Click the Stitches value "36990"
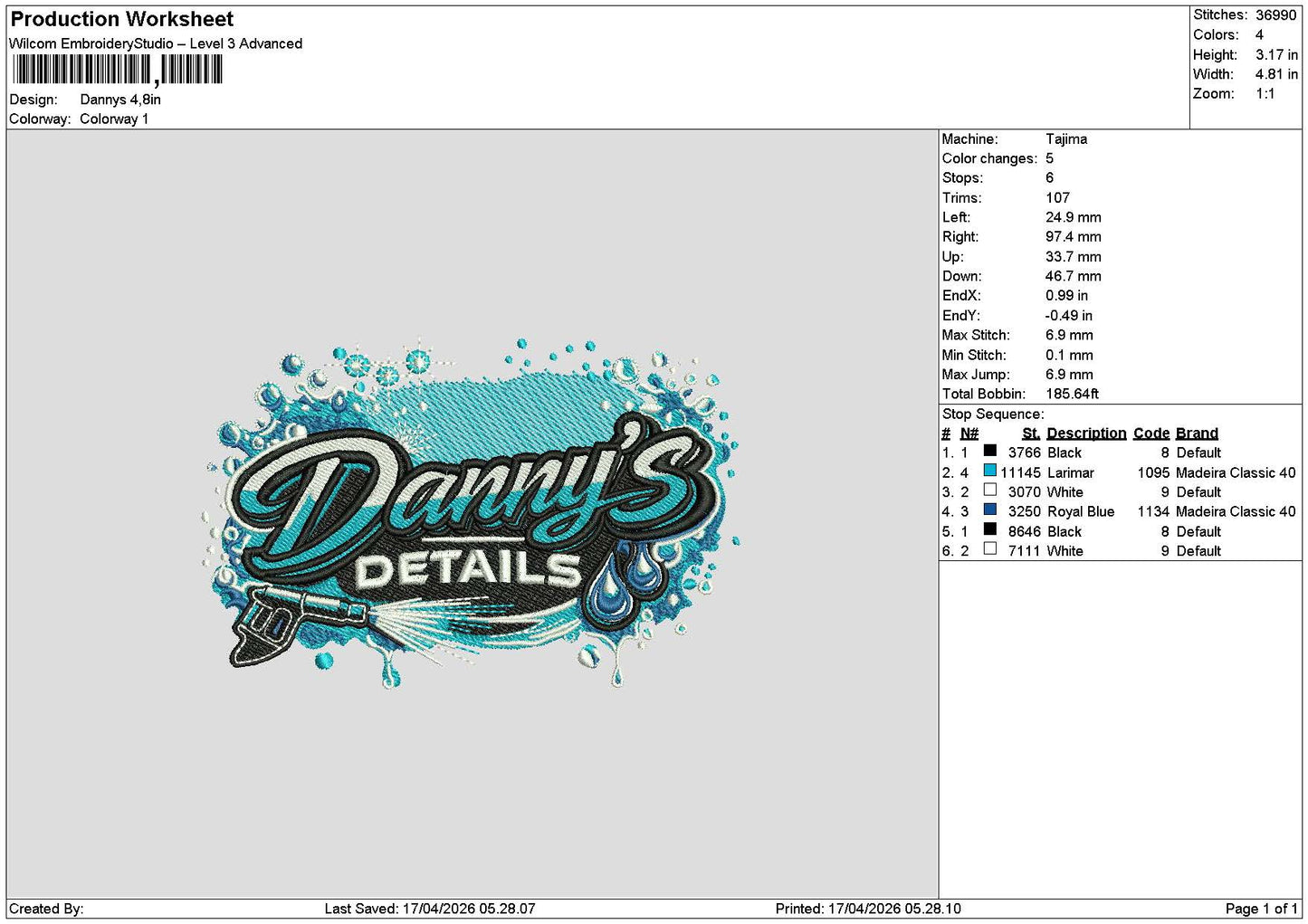 tap(1275, 15)
